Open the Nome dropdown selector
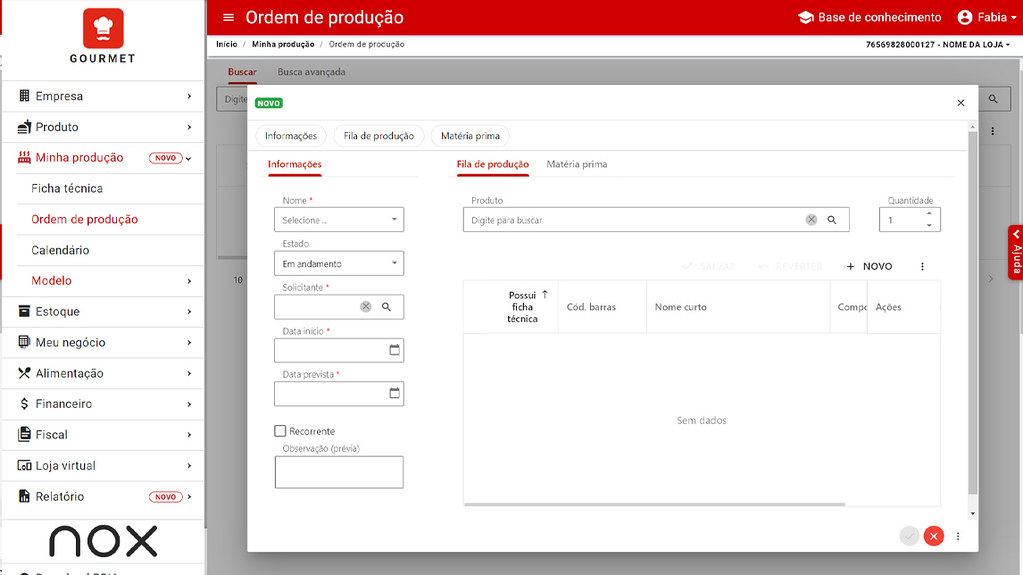Screen dimensions: 1023x575 click(338, 220)
